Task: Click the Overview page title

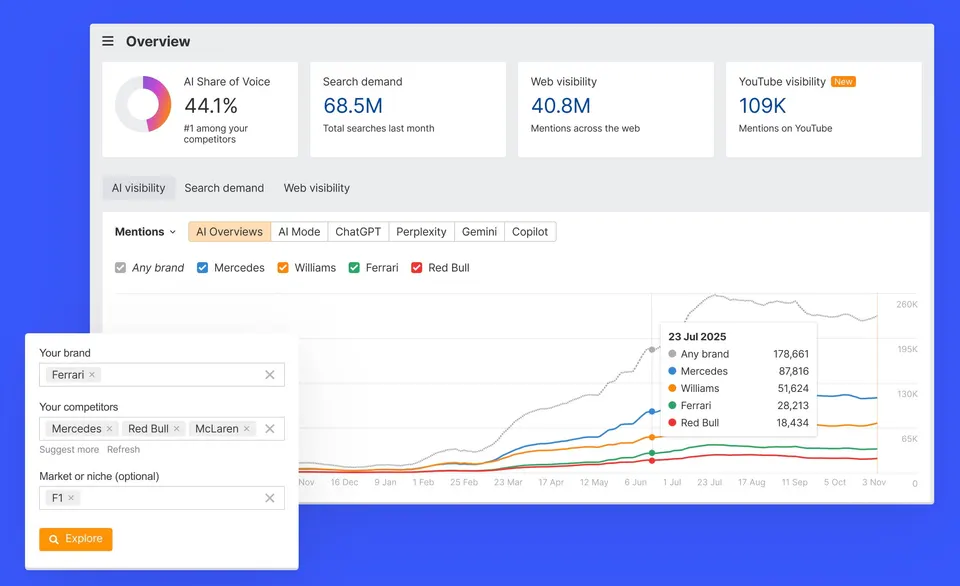Action: tap(158, 41)
